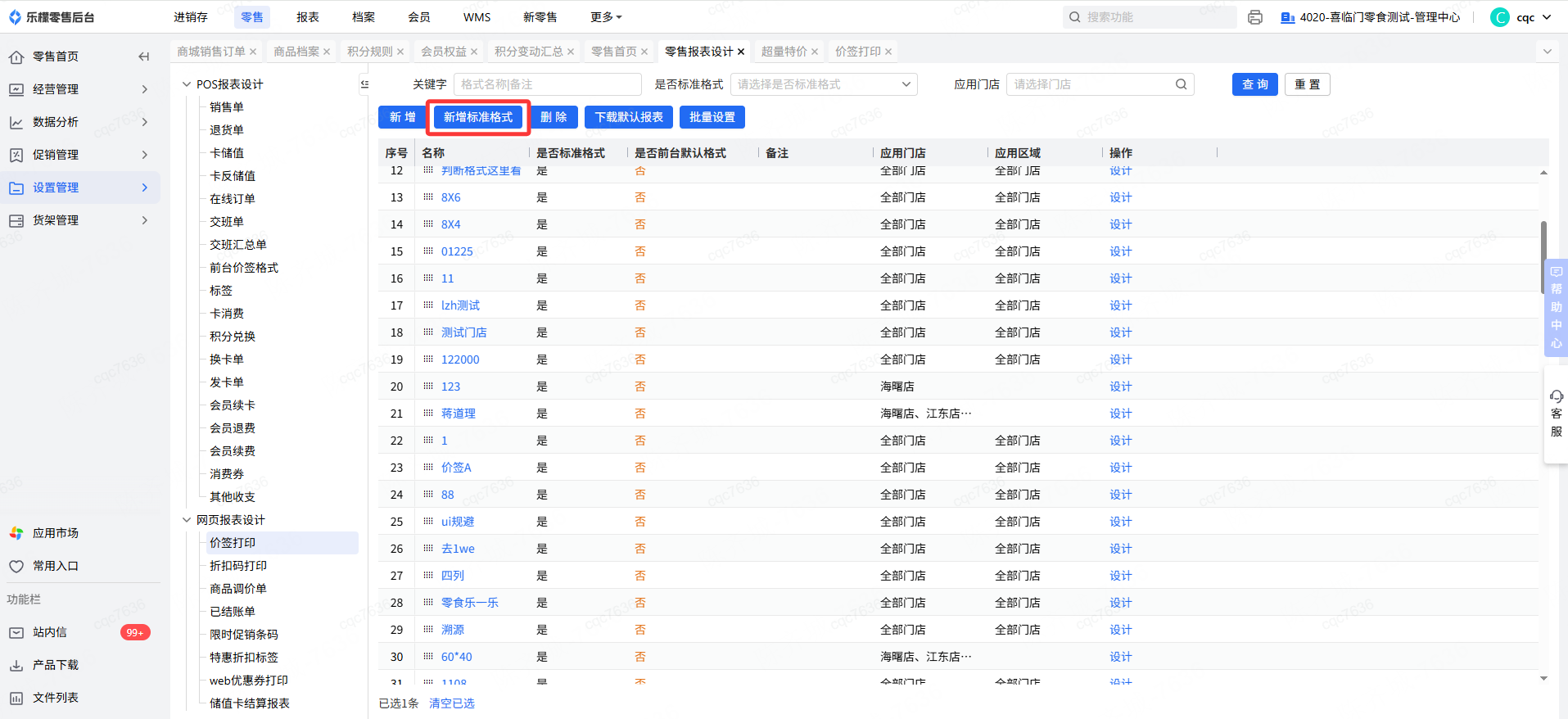Select 销售单 in the POS tree

pos(227,107)
